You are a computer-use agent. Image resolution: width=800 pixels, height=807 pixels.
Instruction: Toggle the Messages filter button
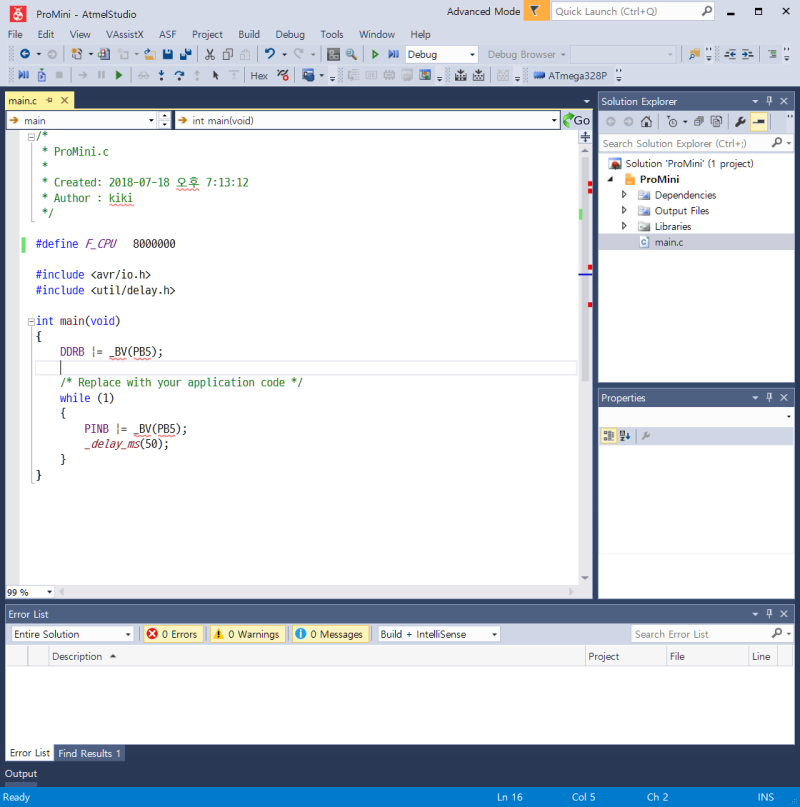pyautogui.click(x=329, y=634)
